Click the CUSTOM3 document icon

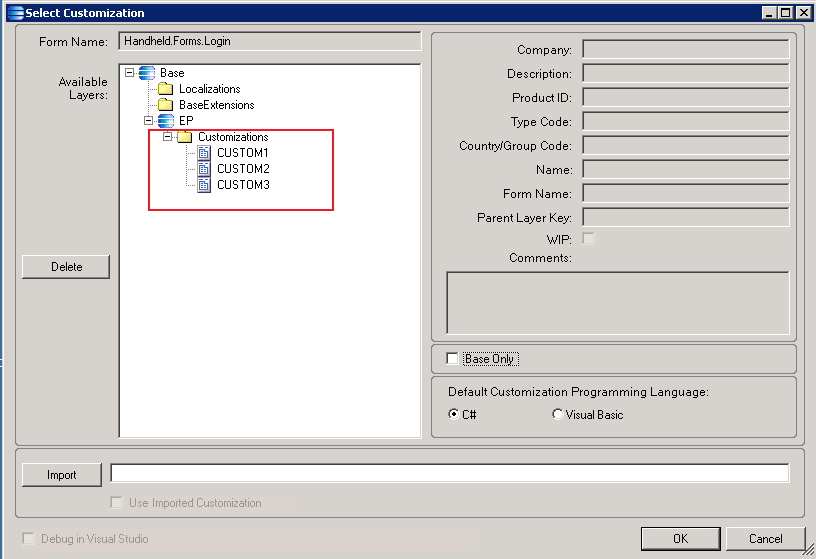click(x=204, y=185)
